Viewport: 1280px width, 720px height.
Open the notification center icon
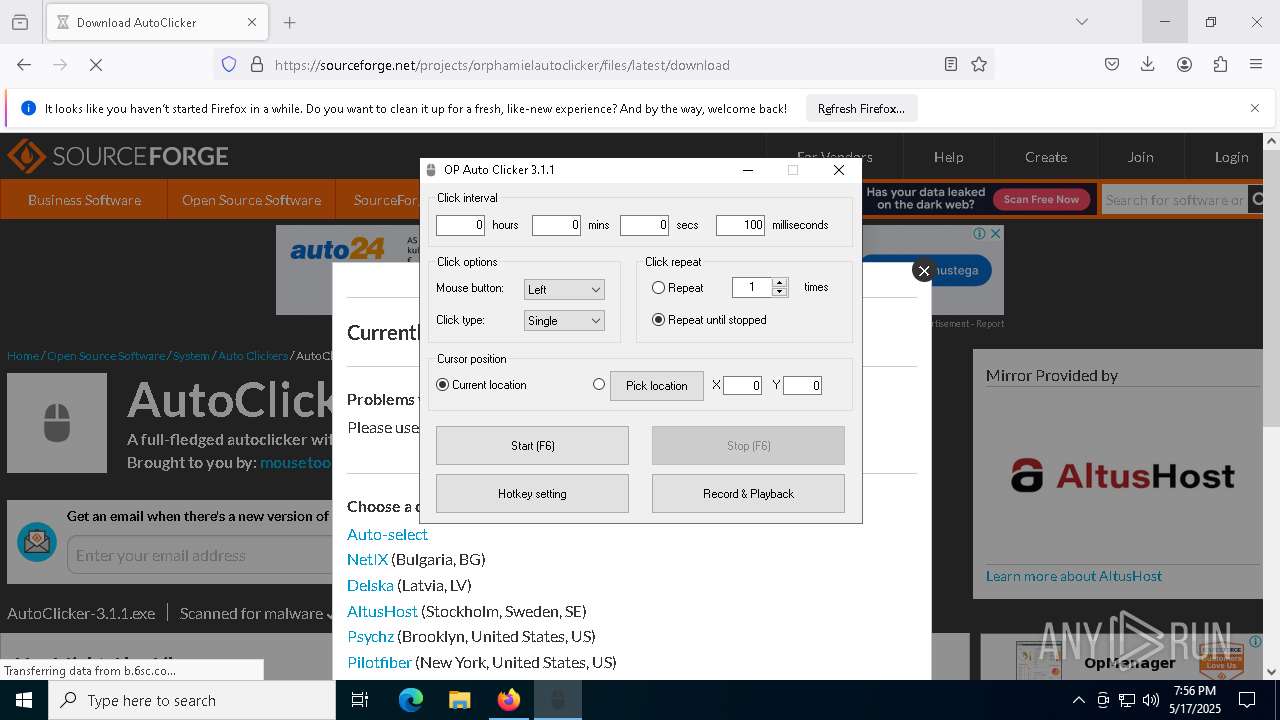(1247, 700)
